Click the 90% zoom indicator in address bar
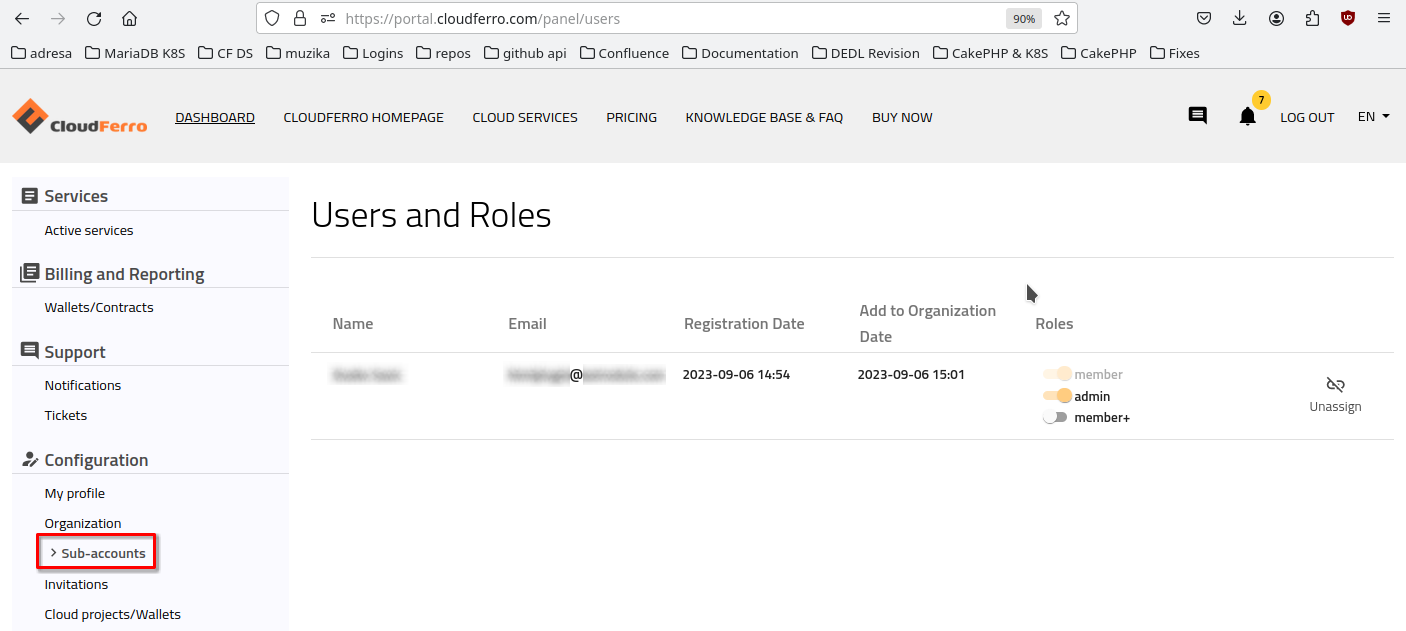This screenshot has height=631, width=1406. [1023, 17]
